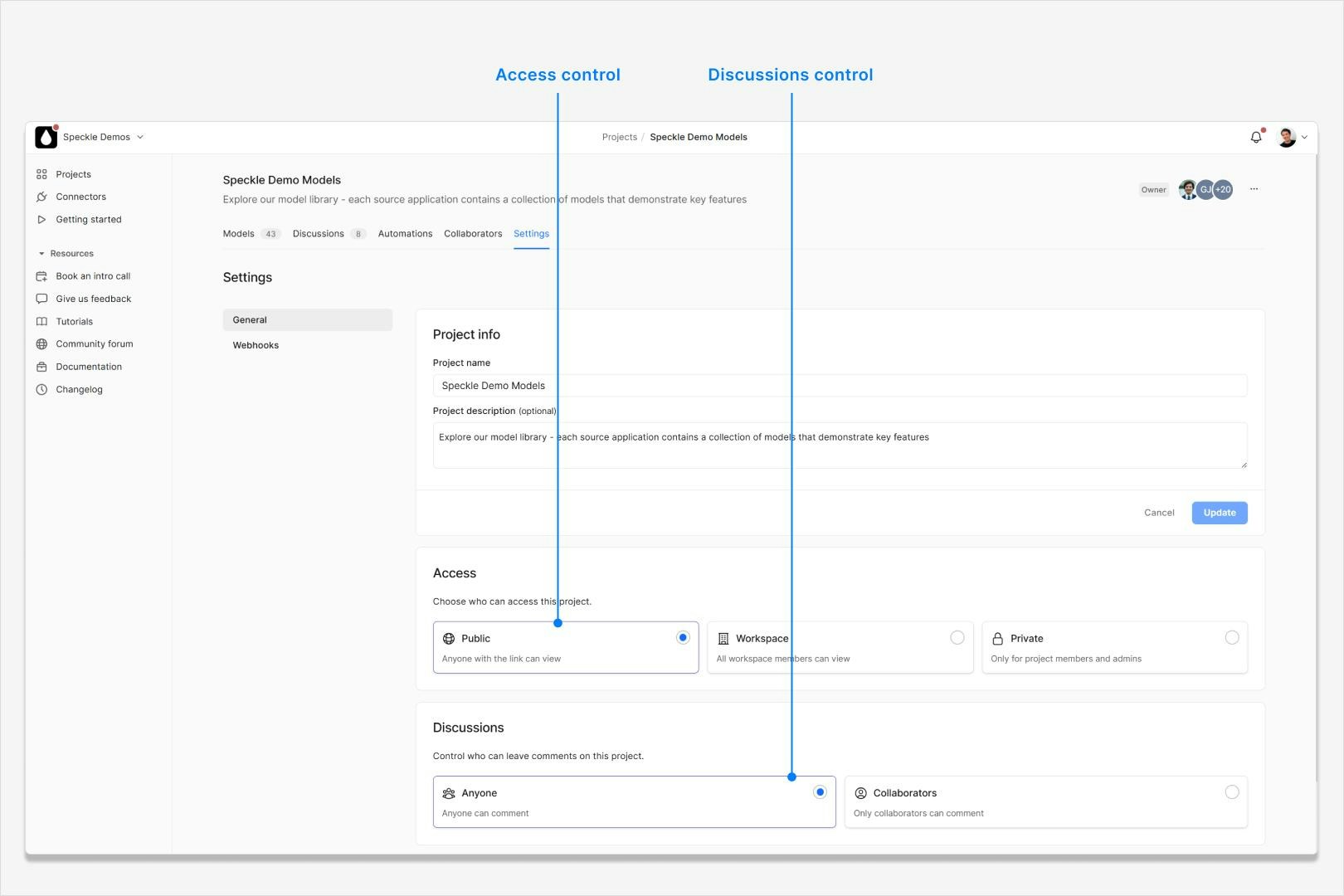Open Community forum link
Screen dimensions: 1344x896
coord(95,343)
